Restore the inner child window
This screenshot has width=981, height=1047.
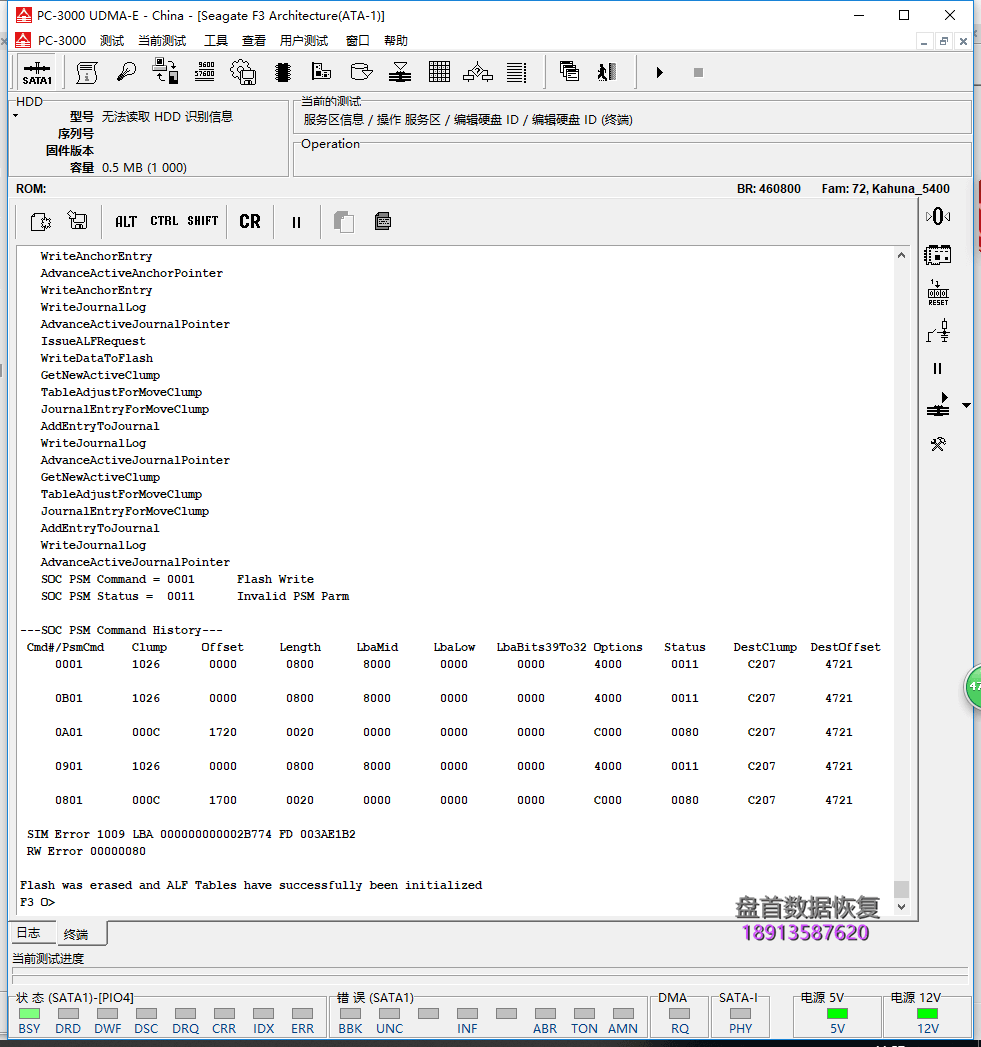(x=944, y=41)
